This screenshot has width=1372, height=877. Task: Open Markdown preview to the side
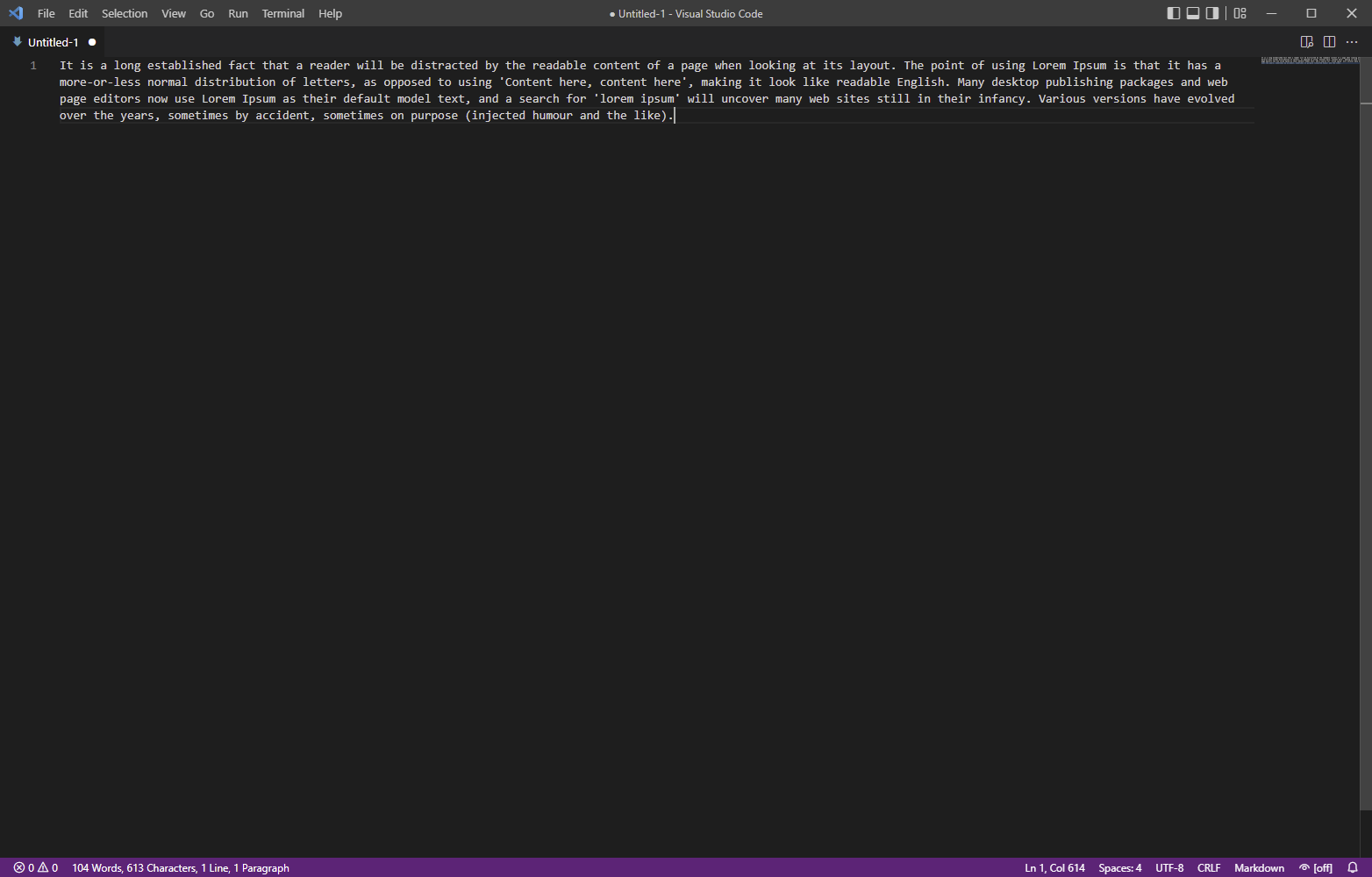tap(1306, 42)
